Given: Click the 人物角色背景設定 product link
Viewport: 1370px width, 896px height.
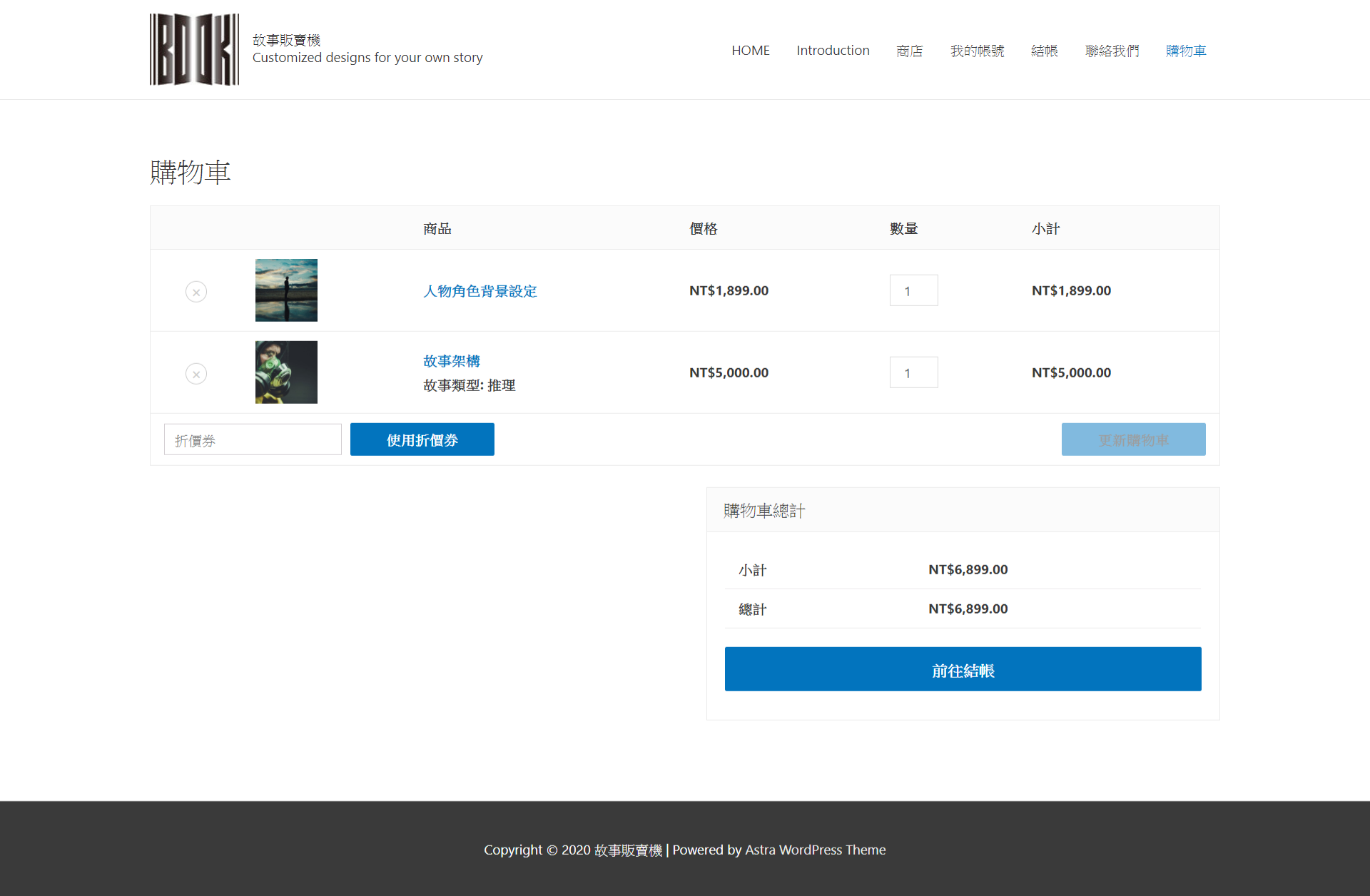Looking at the screenshot, I should [479, 291].
